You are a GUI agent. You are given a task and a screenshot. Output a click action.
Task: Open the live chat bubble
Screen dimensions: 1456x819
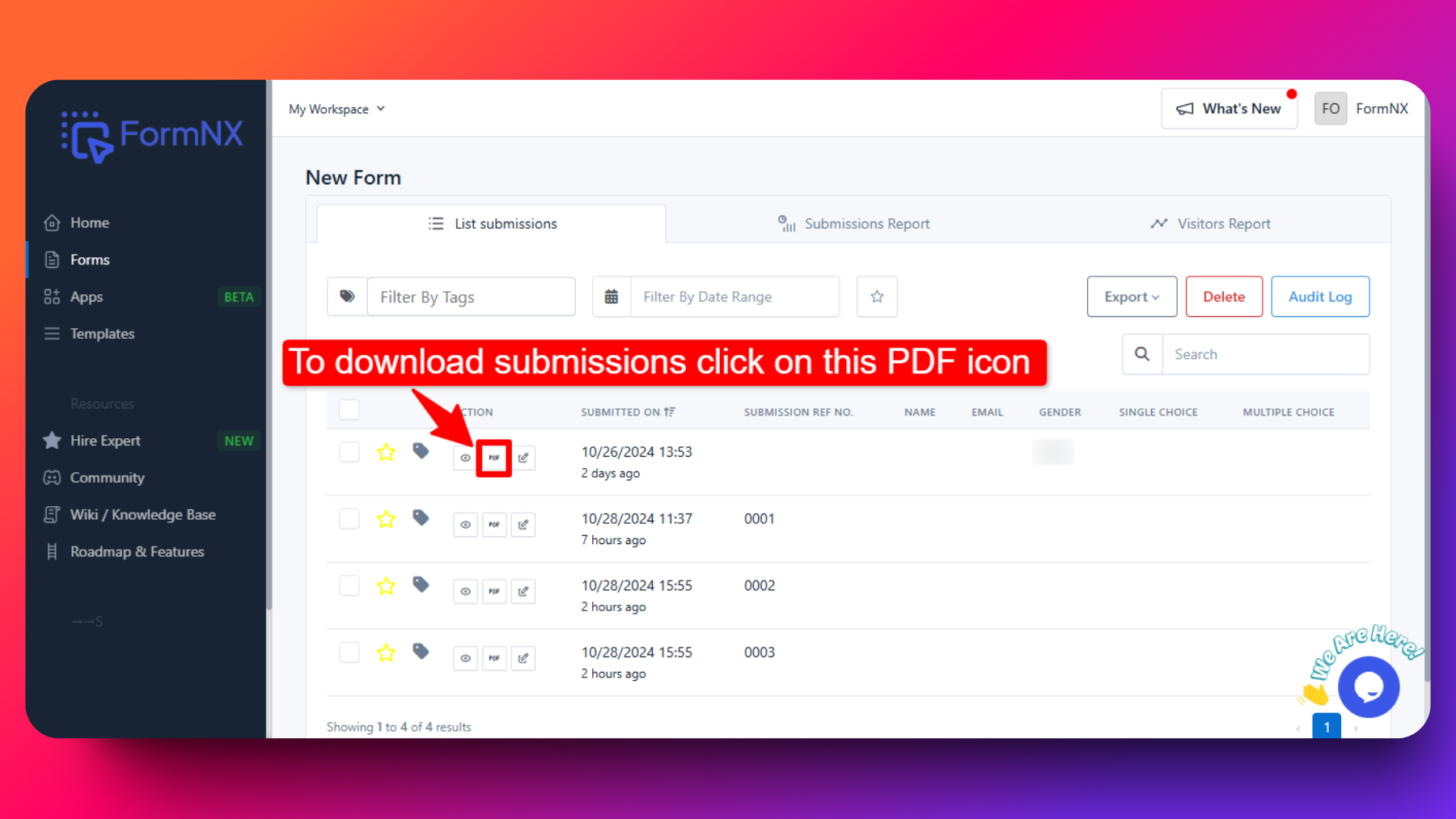point(1368,687)
